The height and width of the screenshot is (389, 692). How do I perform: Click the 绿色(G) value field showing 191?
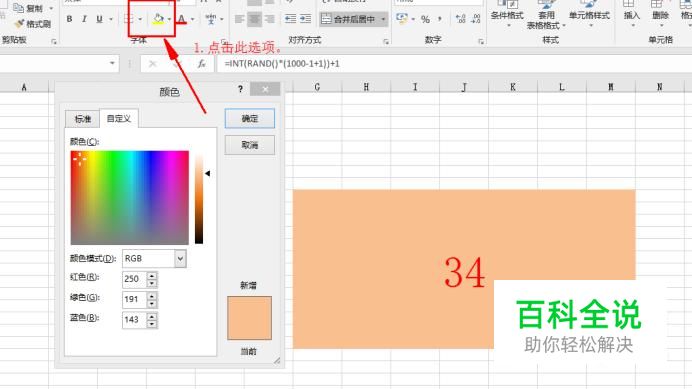coord(134,299)
